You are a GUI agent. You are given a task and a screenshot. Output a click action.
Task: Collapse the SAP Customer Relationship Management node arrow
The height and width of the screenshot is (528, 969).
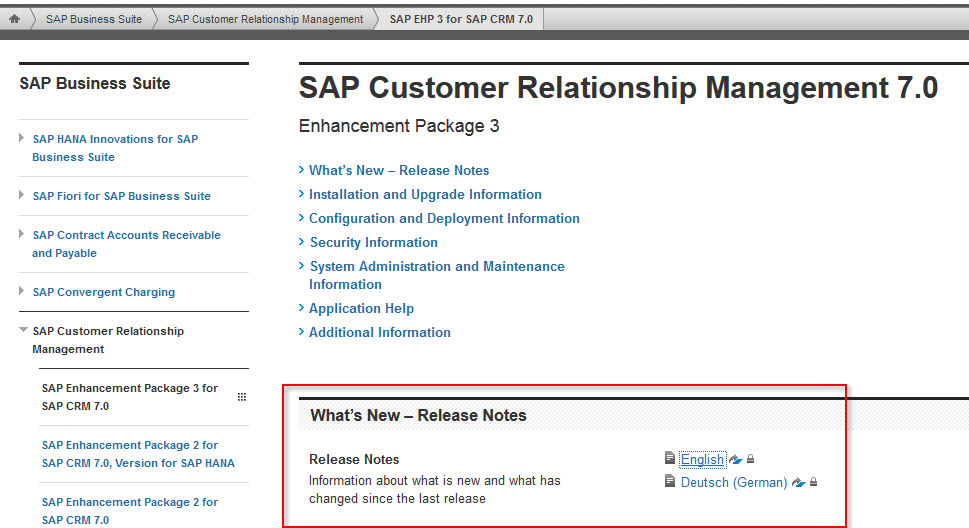(x=22, y=330)
